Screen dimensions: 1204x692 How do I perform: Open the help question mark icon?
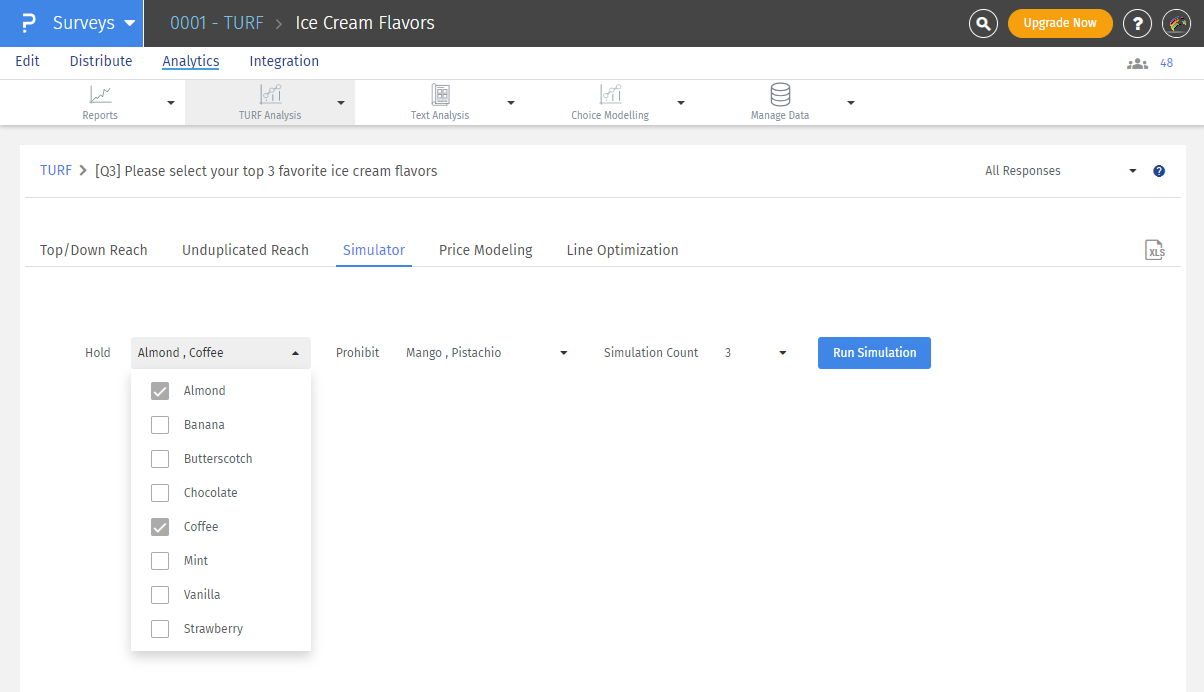coord(1137,23)
